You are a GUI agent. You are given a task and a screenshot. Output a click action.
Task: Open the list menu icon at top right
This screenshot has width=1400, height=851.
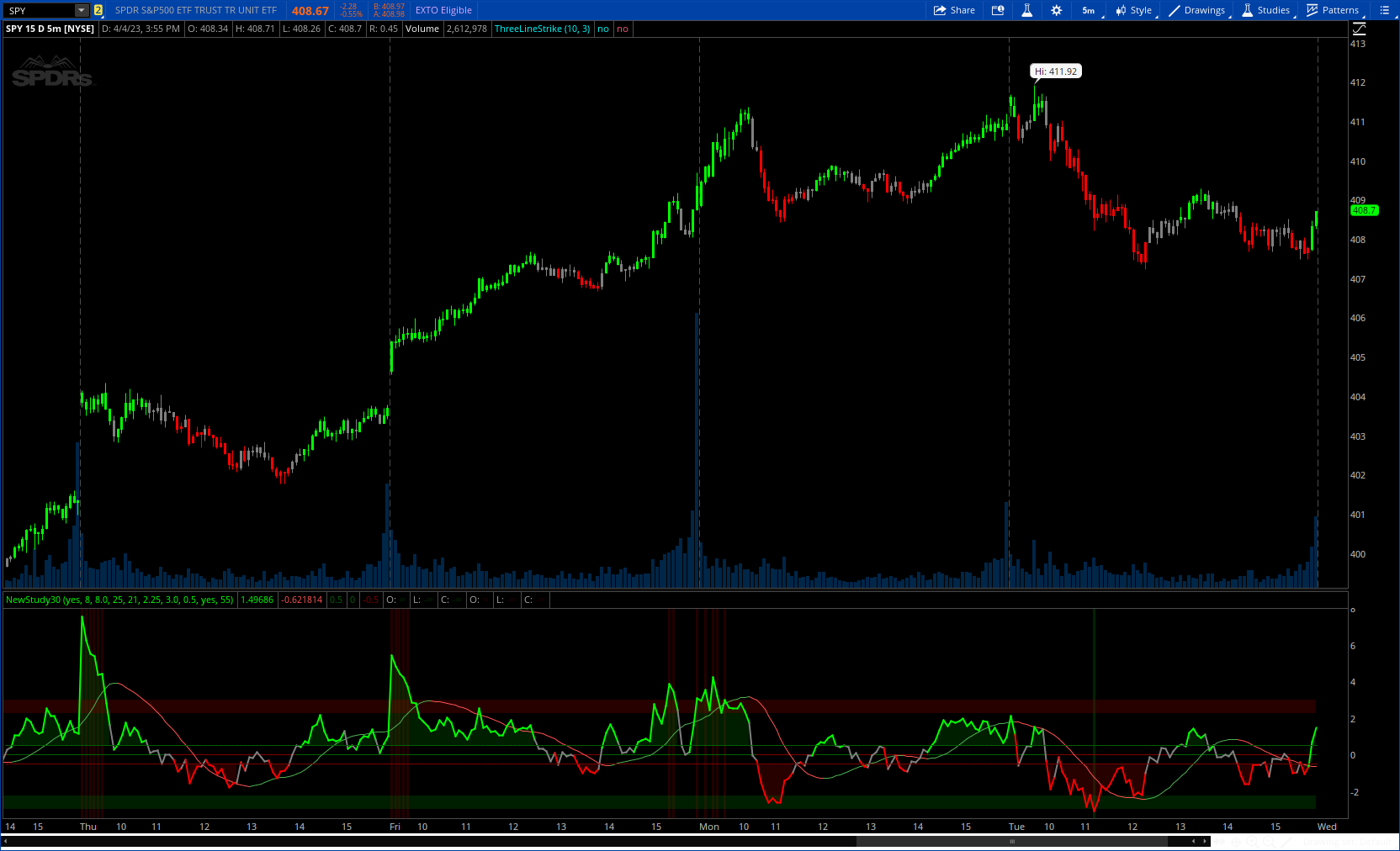click(1384, 10)
